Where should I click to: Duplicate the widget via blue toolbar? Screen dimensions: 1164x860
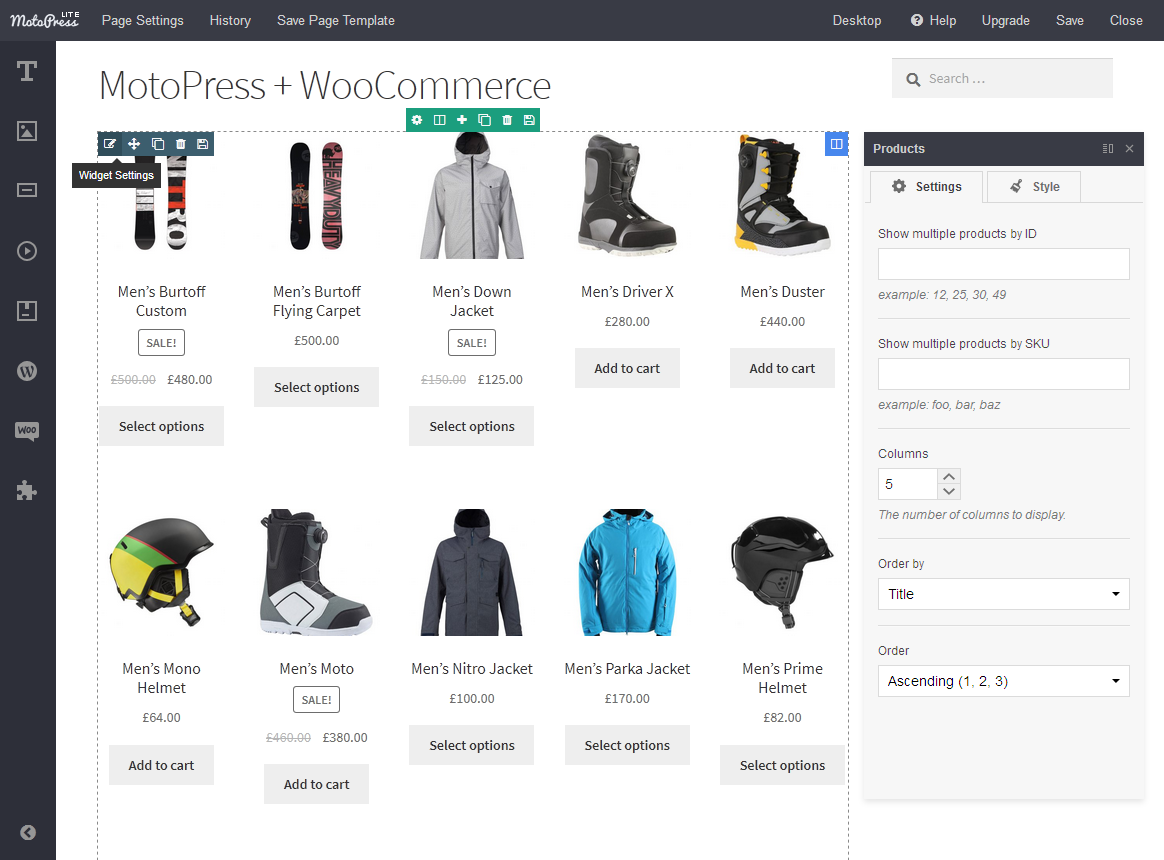157,144
